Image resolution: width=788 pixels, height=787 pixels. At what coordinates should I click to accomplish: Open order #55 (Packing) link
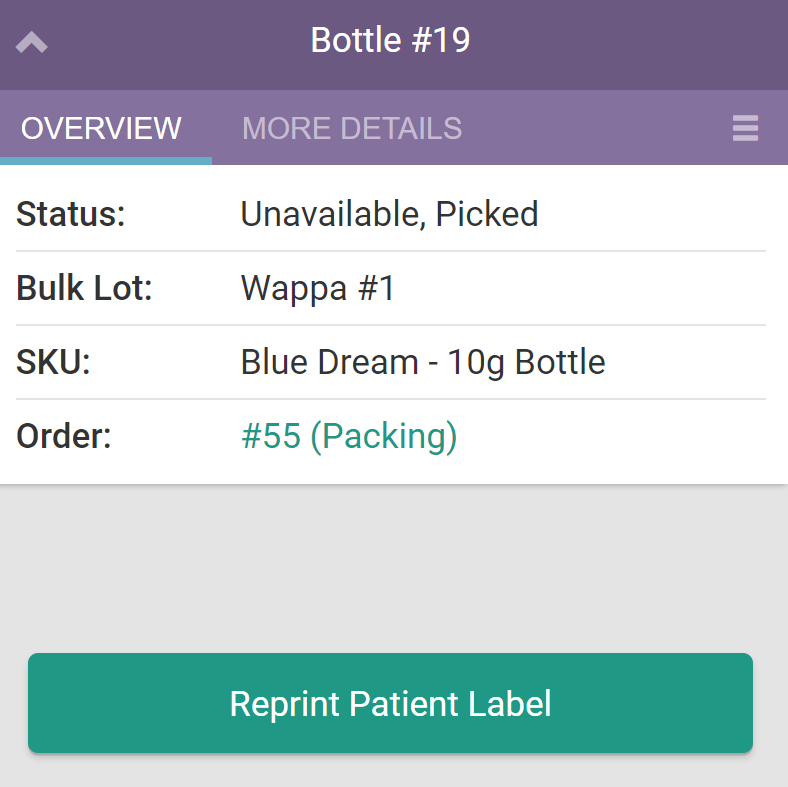point(349,437)
